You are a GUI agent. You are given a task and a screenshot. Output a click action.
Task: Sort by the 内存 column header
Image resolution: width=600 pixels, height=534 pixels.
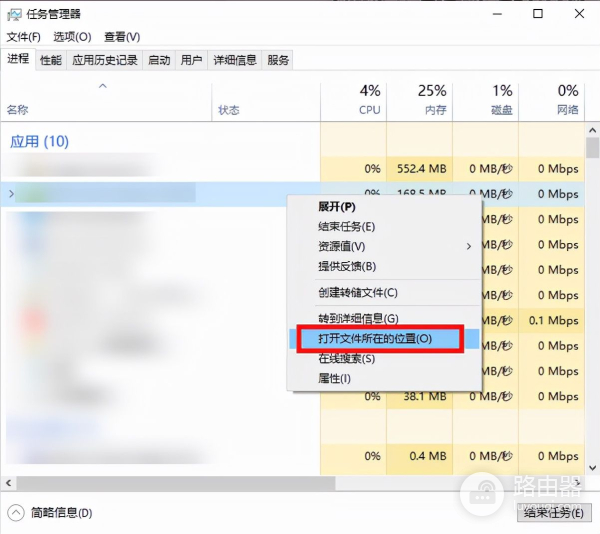pos(420,100)
